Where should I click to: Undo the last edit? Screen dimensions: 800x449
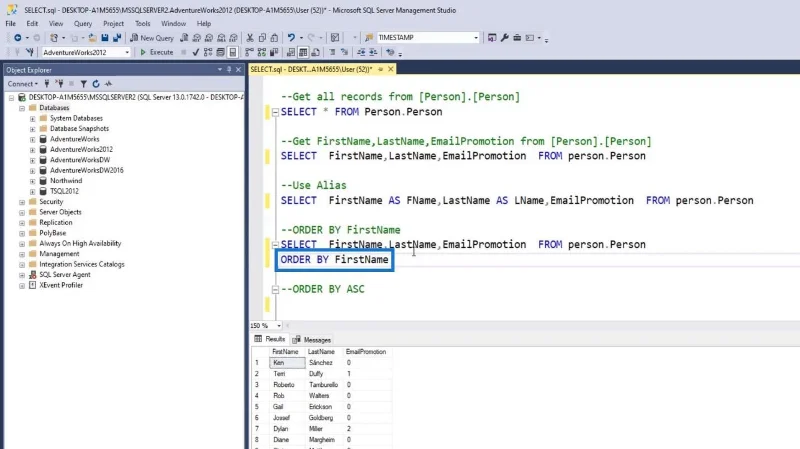click(291, 38)
